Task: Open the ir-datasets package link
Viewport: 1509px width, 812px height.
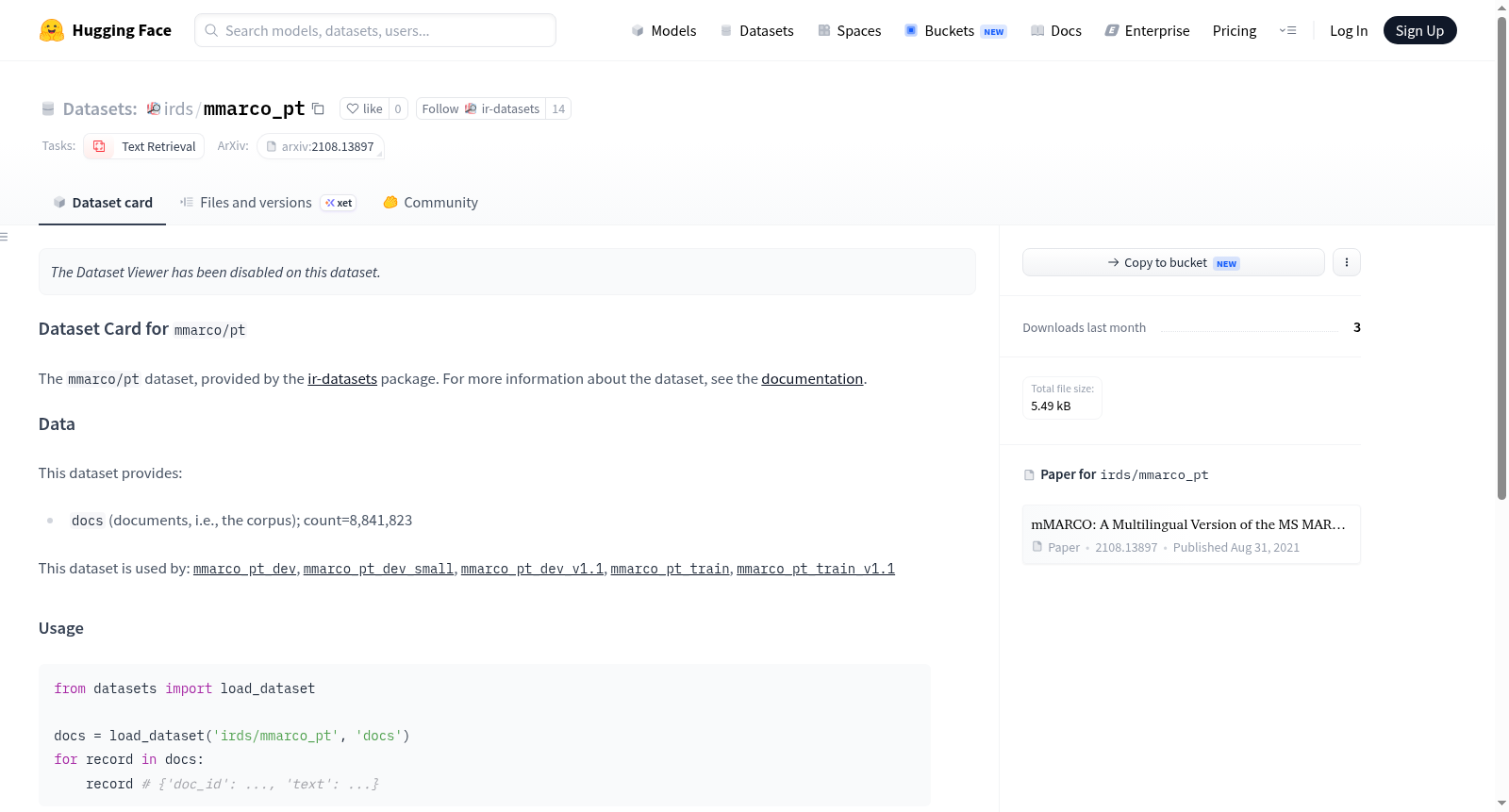Action: click(342, 379)
